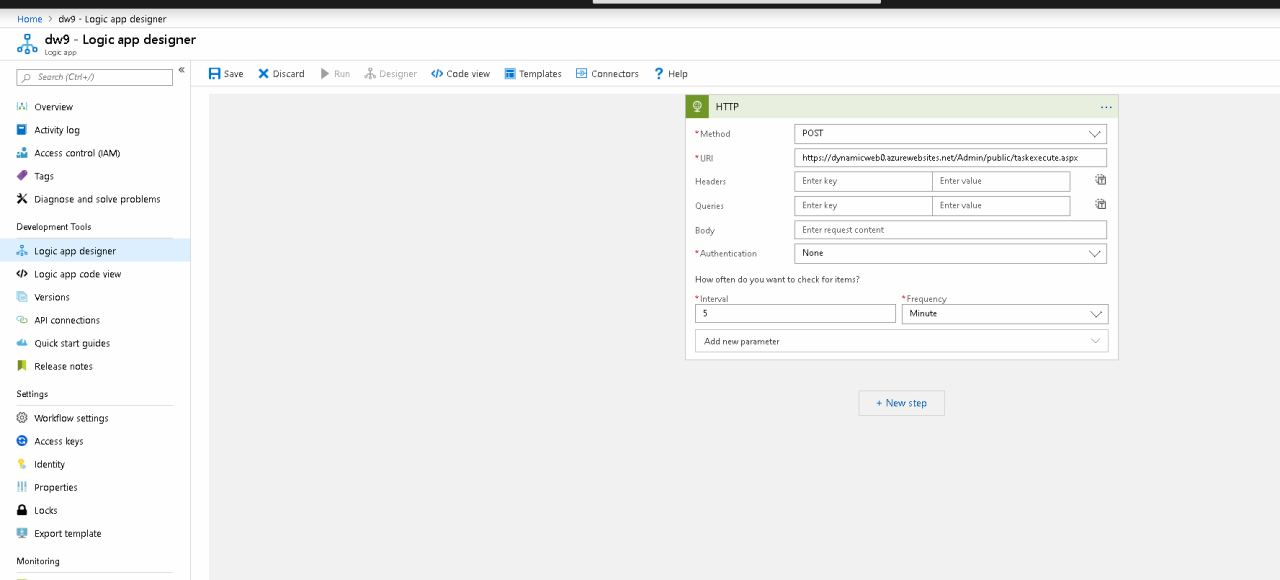Expand the Method dropdown
This screenshot has height=580, width=1280.
(1095, 134)
